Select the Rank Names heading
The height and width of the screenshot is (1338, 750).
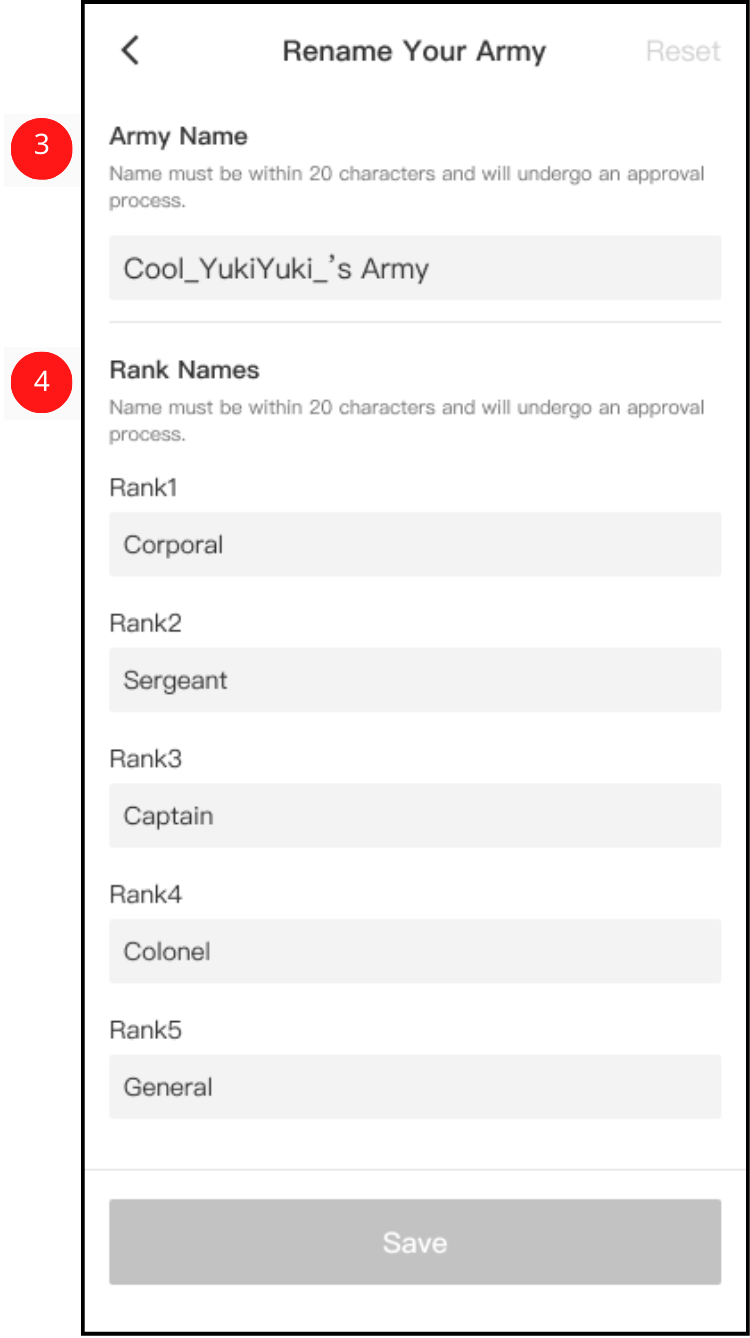[184, 370]
